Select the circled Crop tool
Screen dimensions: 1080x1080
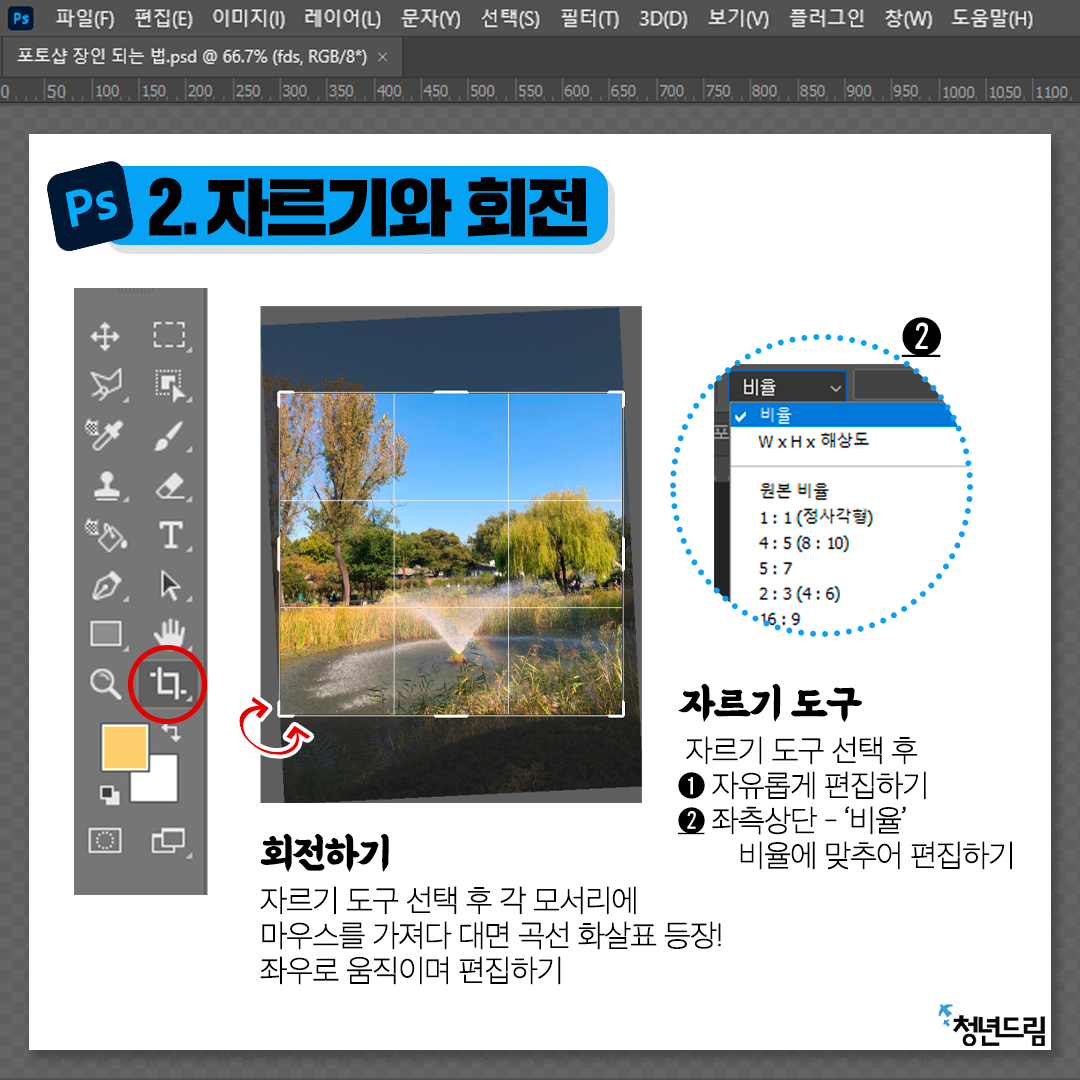click(166, 685)
